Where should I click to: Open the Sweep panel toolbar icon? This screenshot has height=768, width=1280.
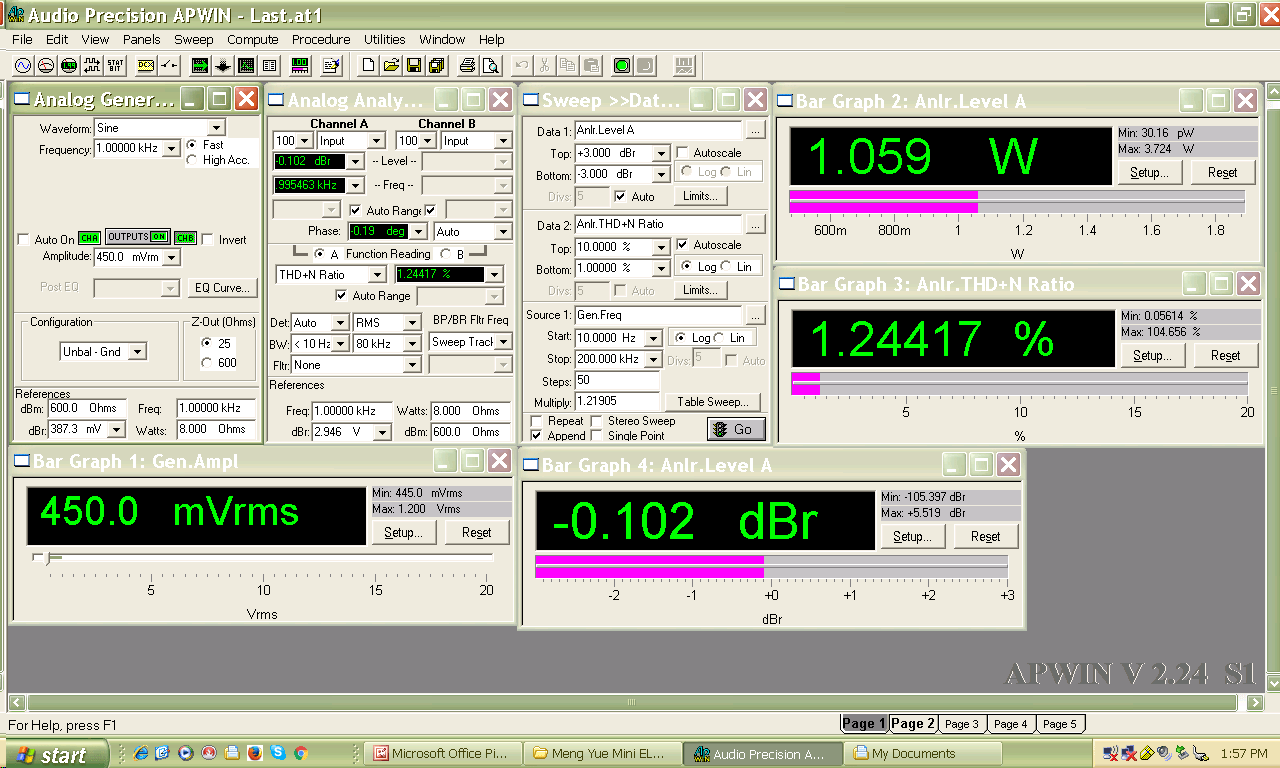point(200,65)
